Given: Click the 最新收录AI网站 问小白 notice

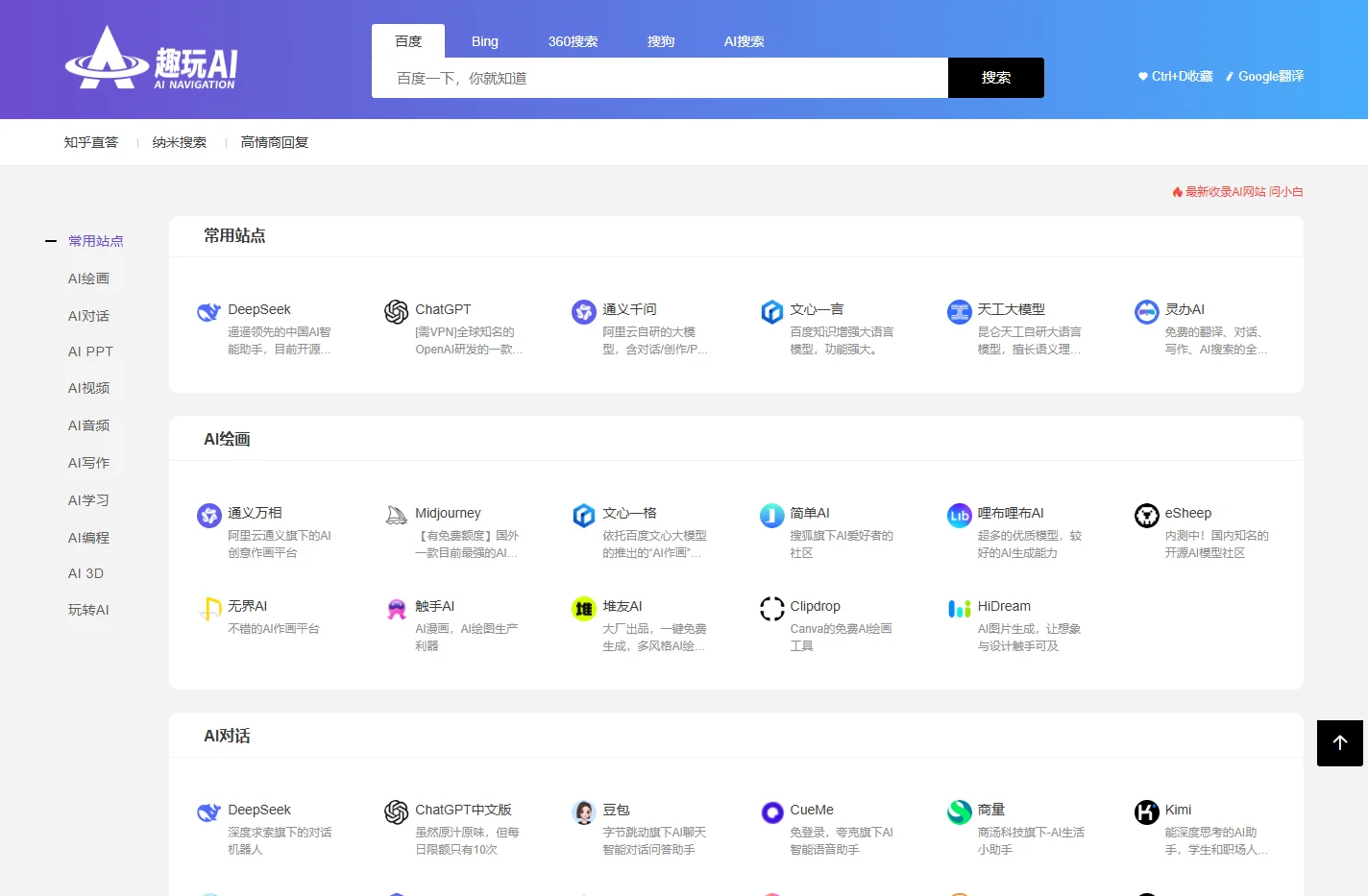Looking at the screenshot, I should (x=1237, y=192).
